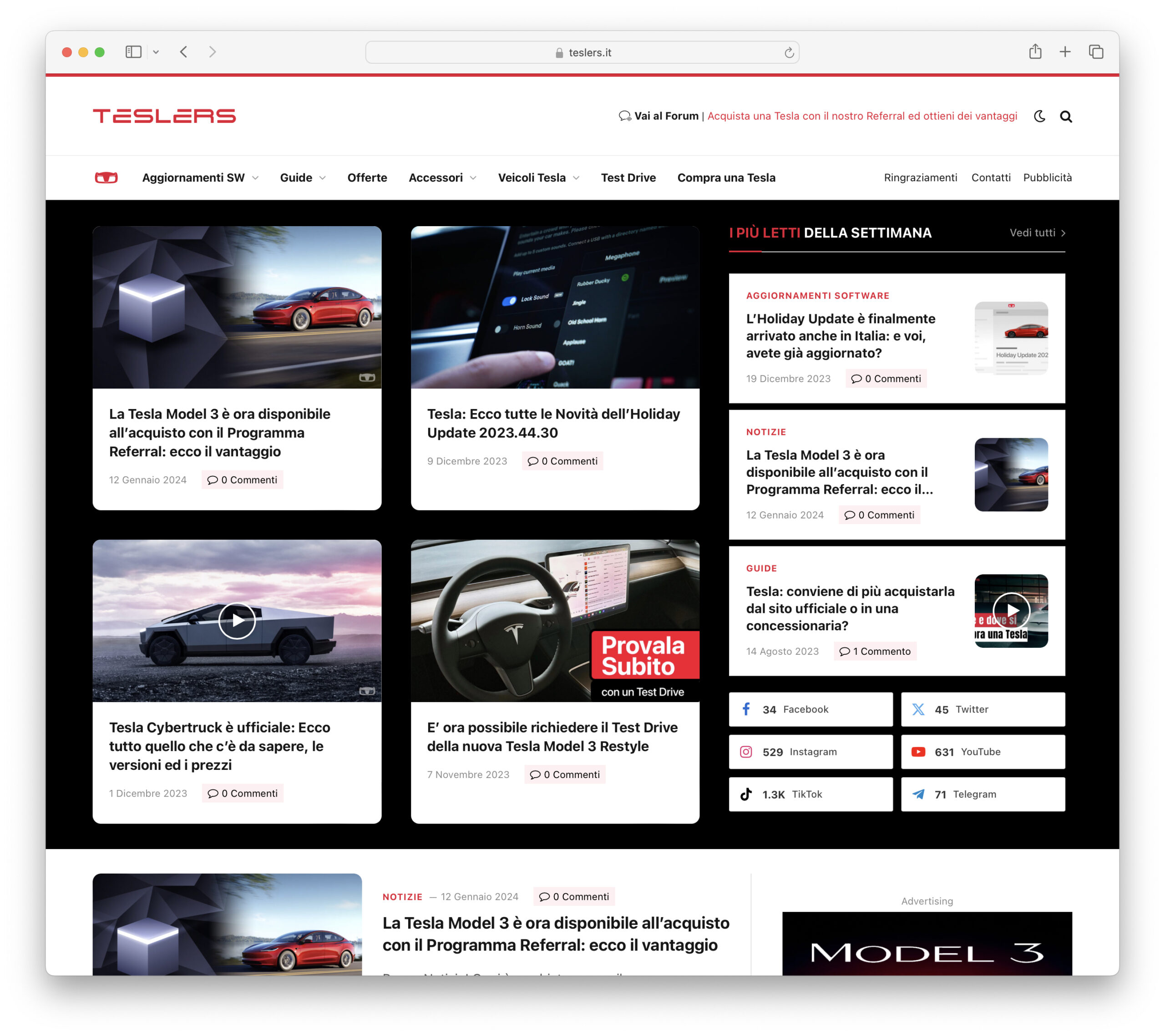
Task: Open the Contatti page
Action: click(991, 178)
